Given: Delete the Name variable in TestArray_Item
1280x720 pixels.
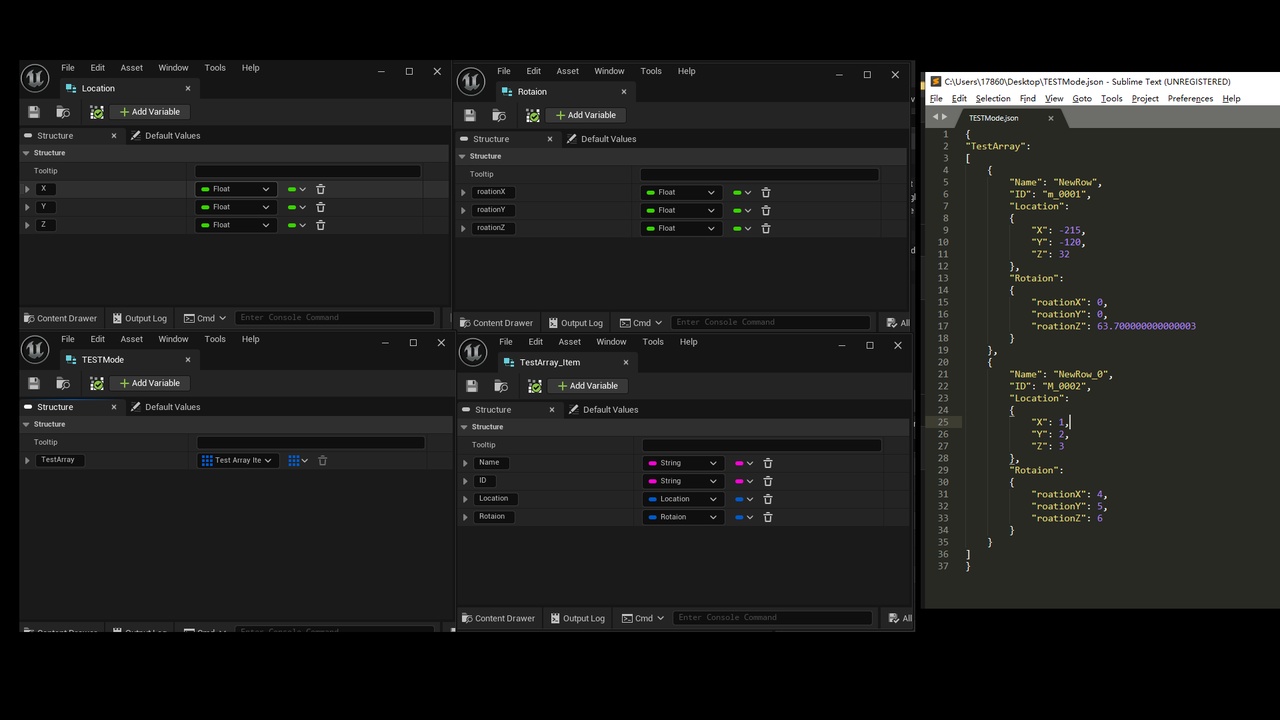Looking at the screenshot, I should point(768,463).
